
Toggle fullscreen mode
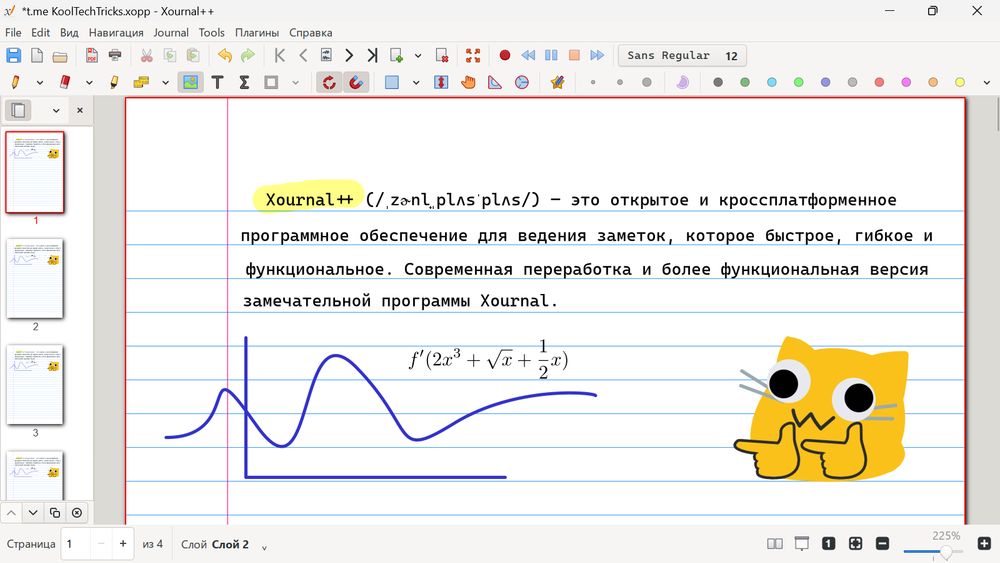tap(473, 55)
